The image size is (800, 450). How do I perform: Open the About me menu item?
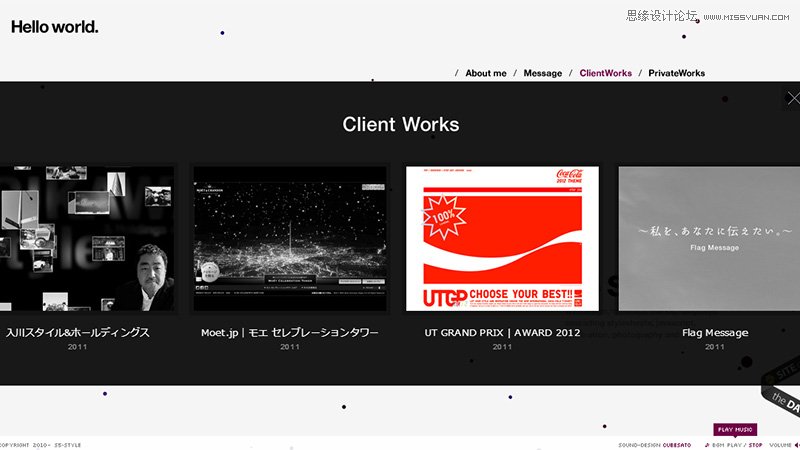pyautogui.click(x=486, y=73)
